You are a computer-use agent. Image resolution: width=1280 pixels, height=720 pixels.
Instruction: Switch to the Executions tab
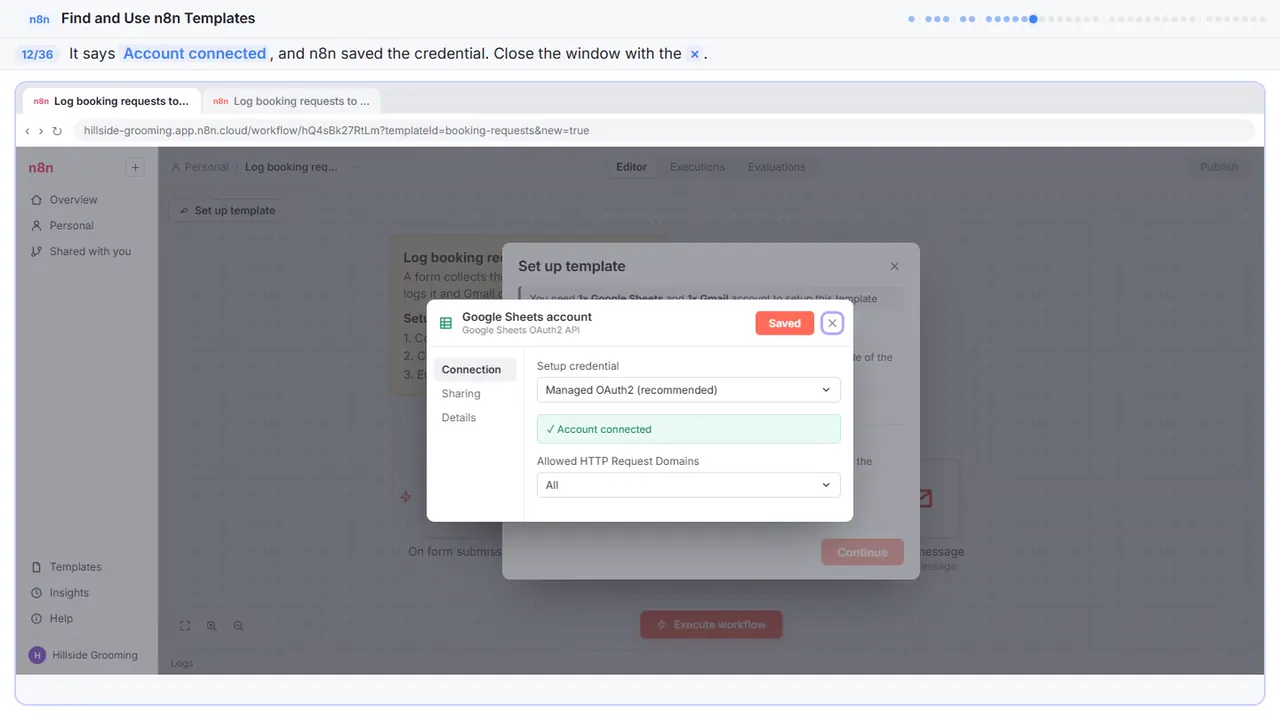click(697, 167)
